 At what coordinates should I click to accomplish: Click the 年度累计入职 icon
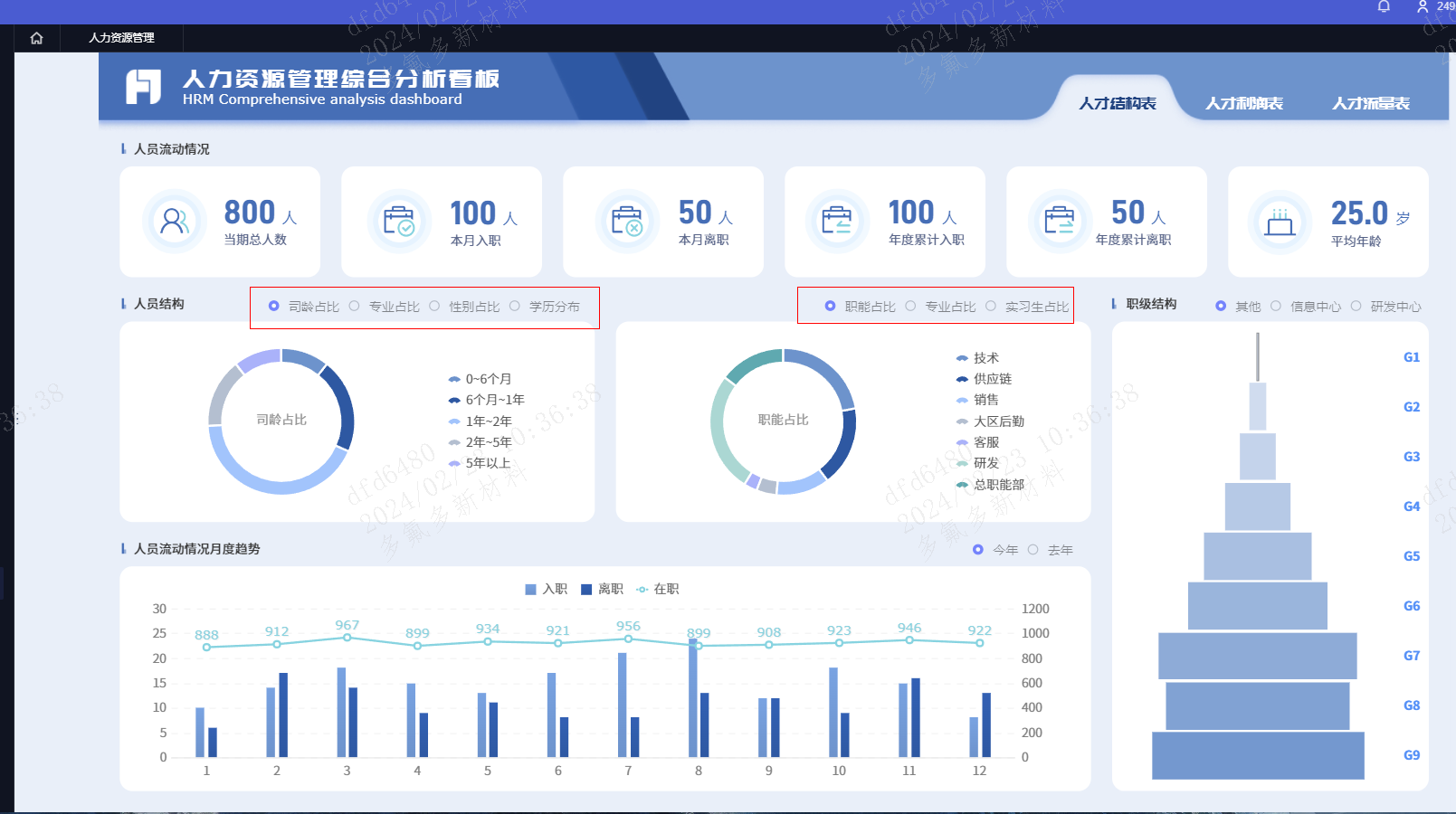click(837, 221)
